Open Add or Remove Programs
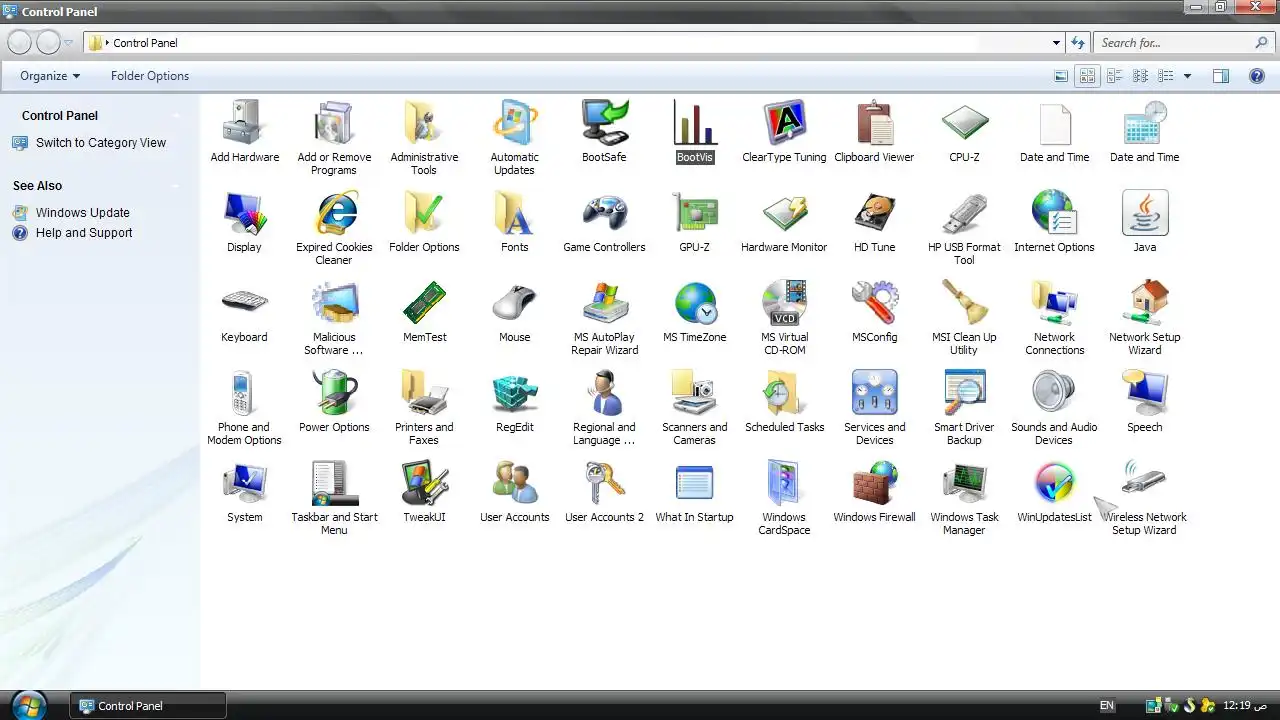This screenshot has height=720, width=1280. click(334, 138)
